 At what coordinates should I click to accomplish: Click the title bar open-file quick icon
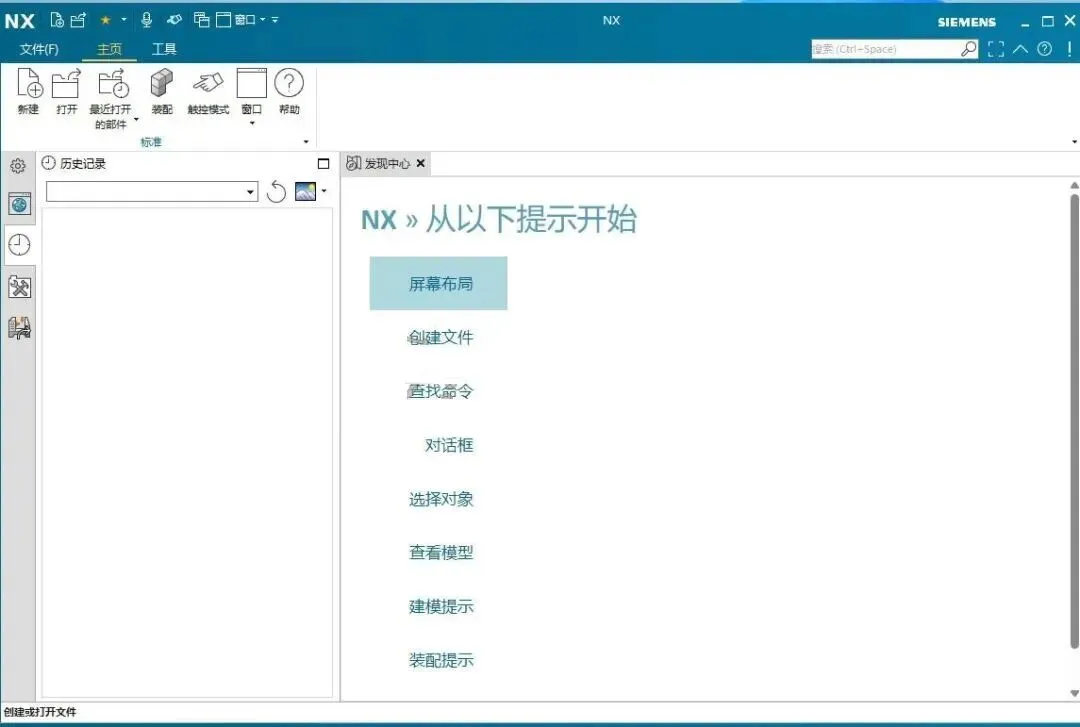coord(79,20)
